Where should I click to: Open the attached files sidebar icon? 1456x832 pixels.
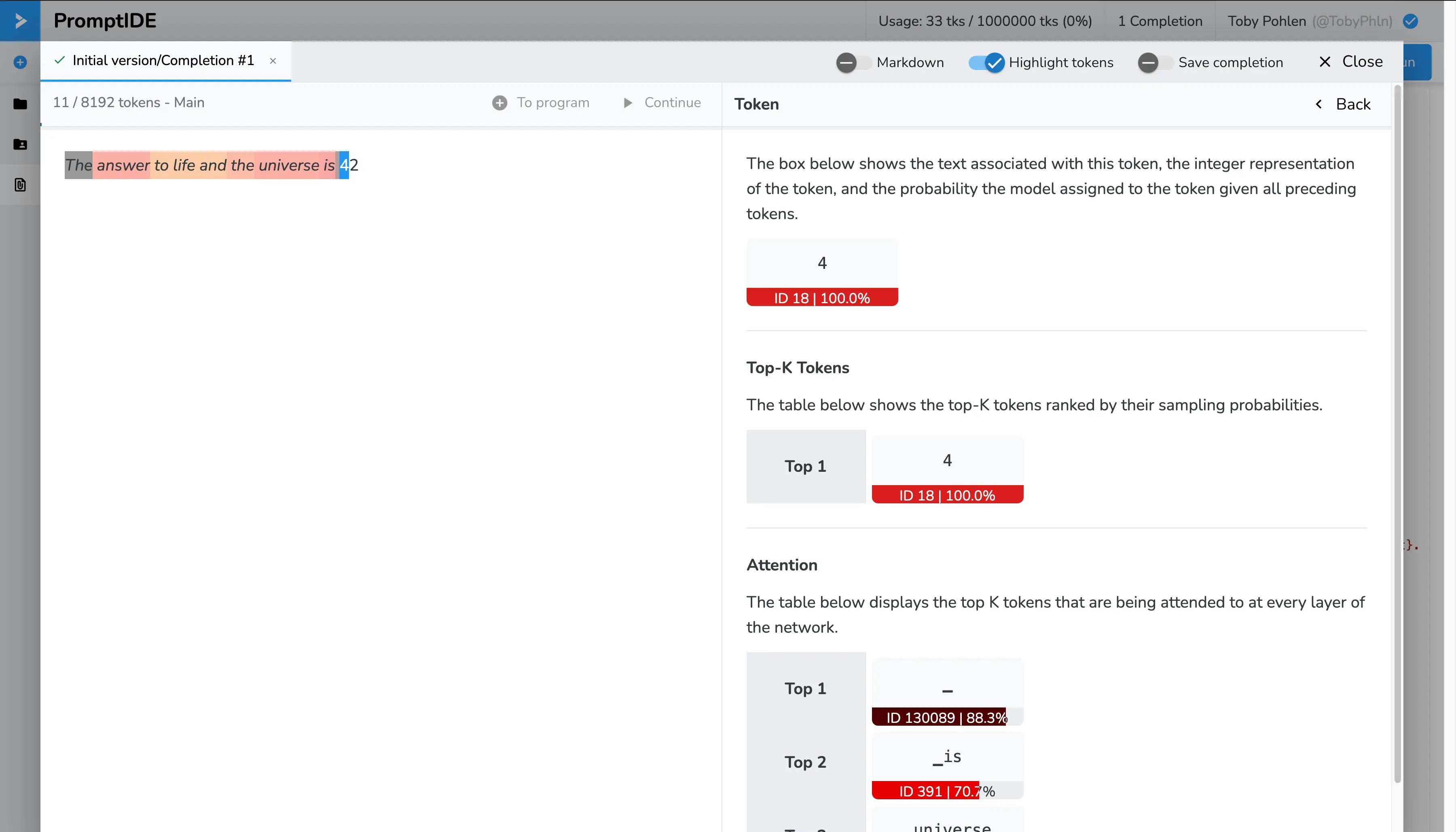click(20, 185)
